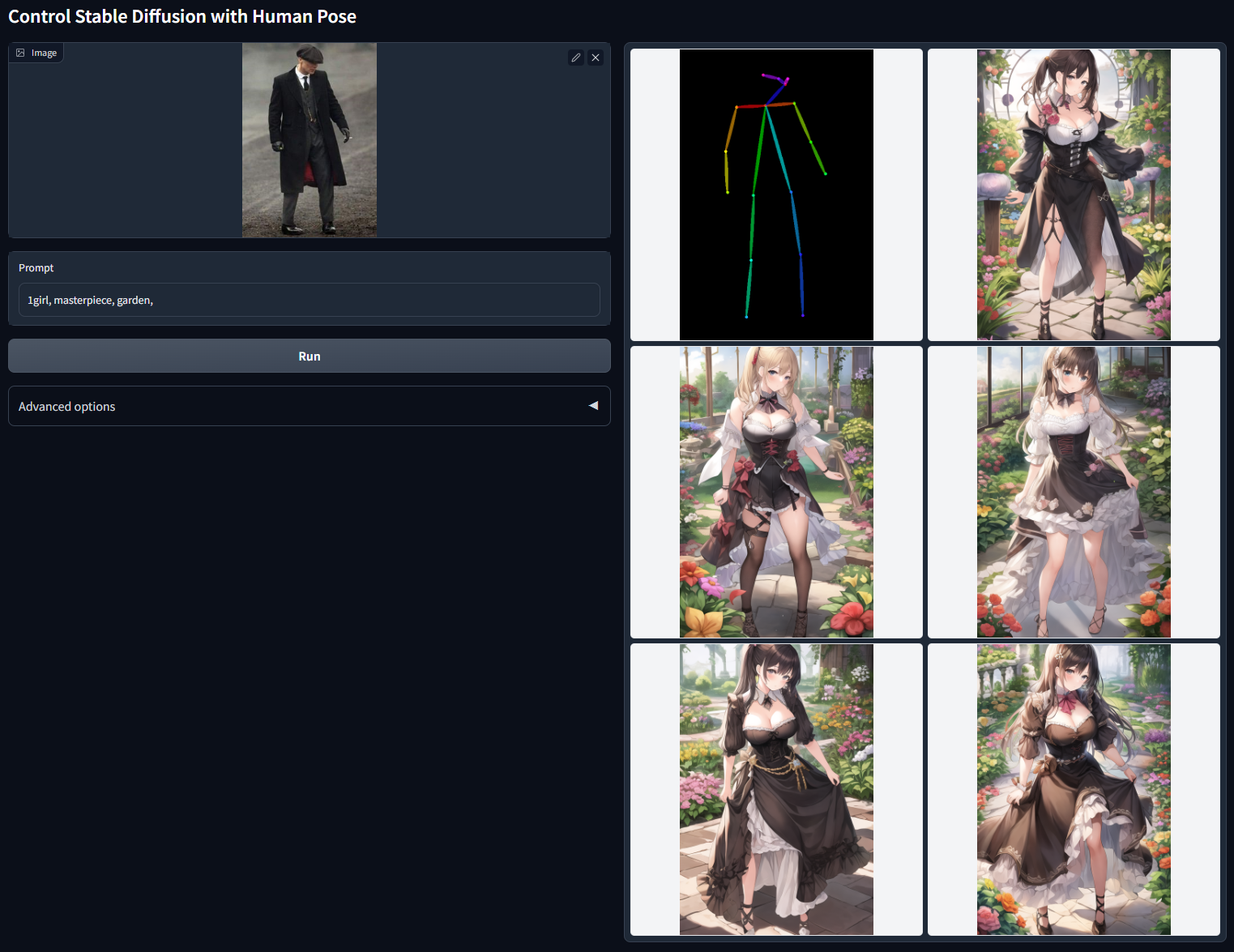Select the ponytail girl result image top right

1074,194
